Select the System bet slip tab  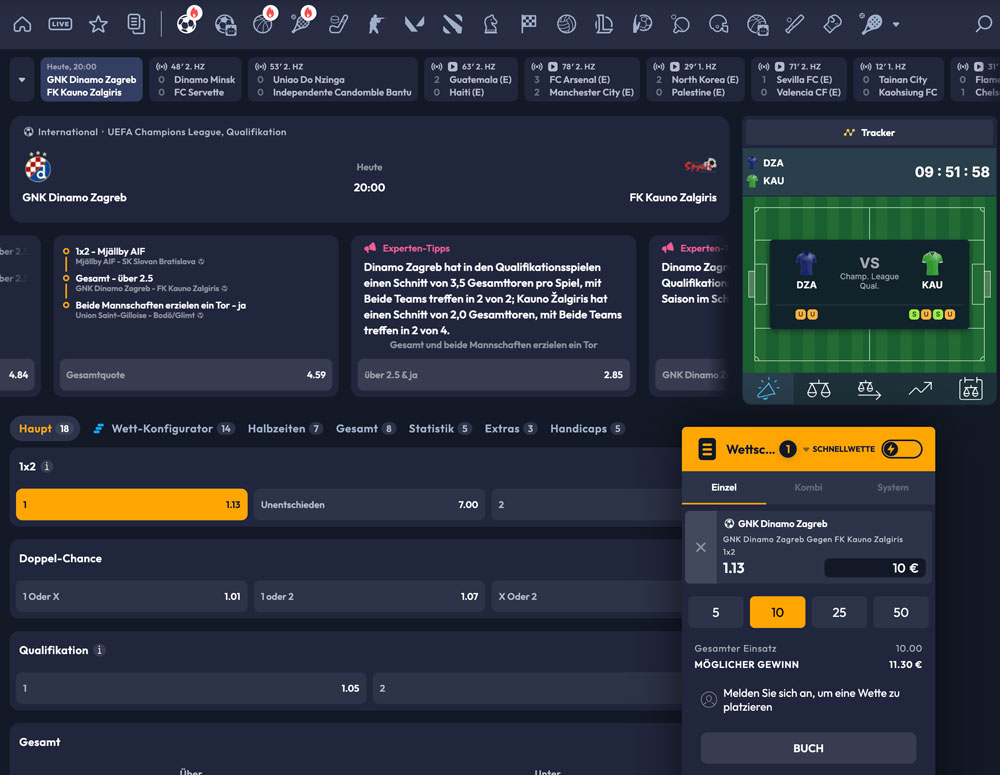pos(892,487)
